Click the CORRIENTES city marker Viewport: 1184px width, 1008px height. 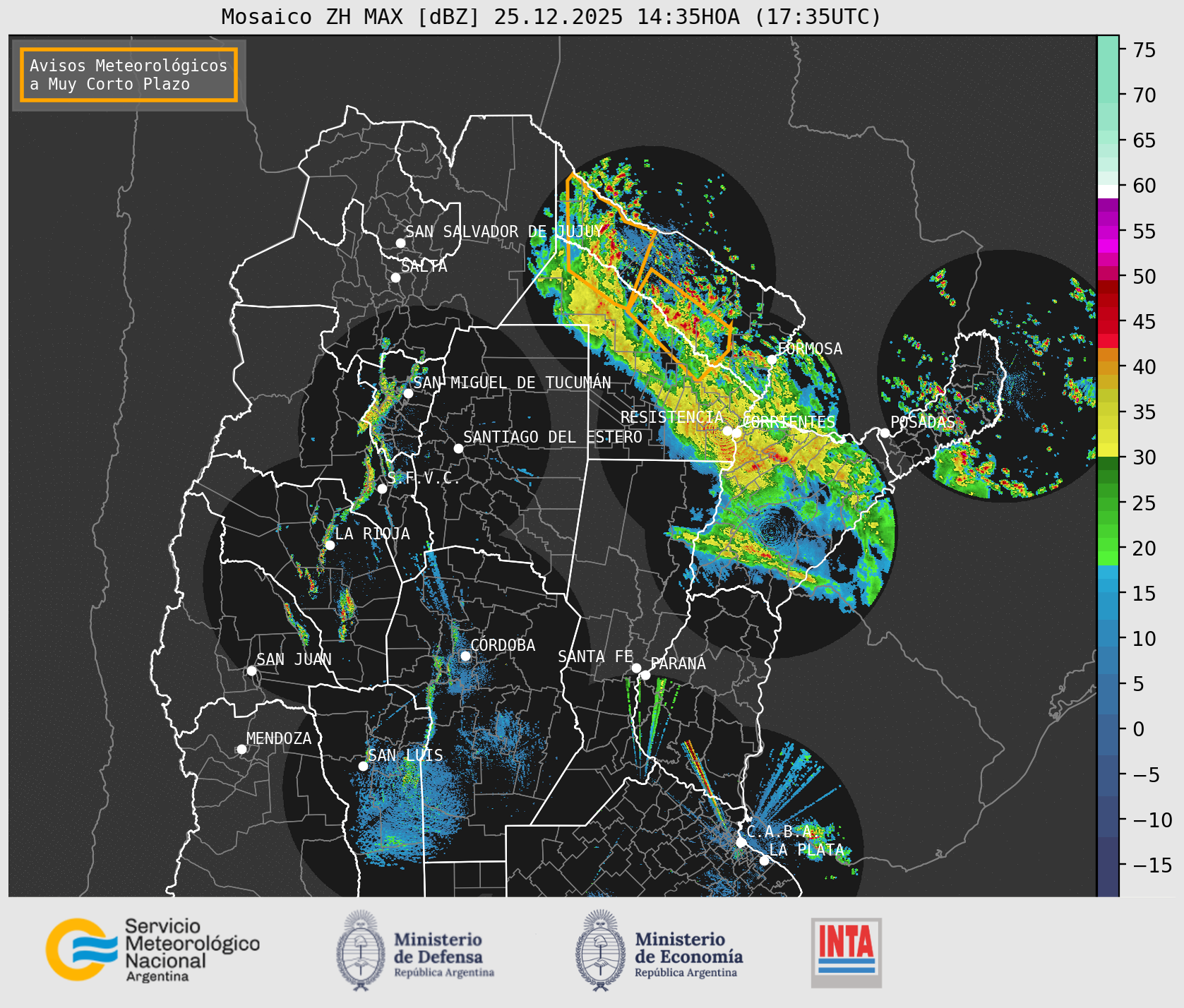736,433
